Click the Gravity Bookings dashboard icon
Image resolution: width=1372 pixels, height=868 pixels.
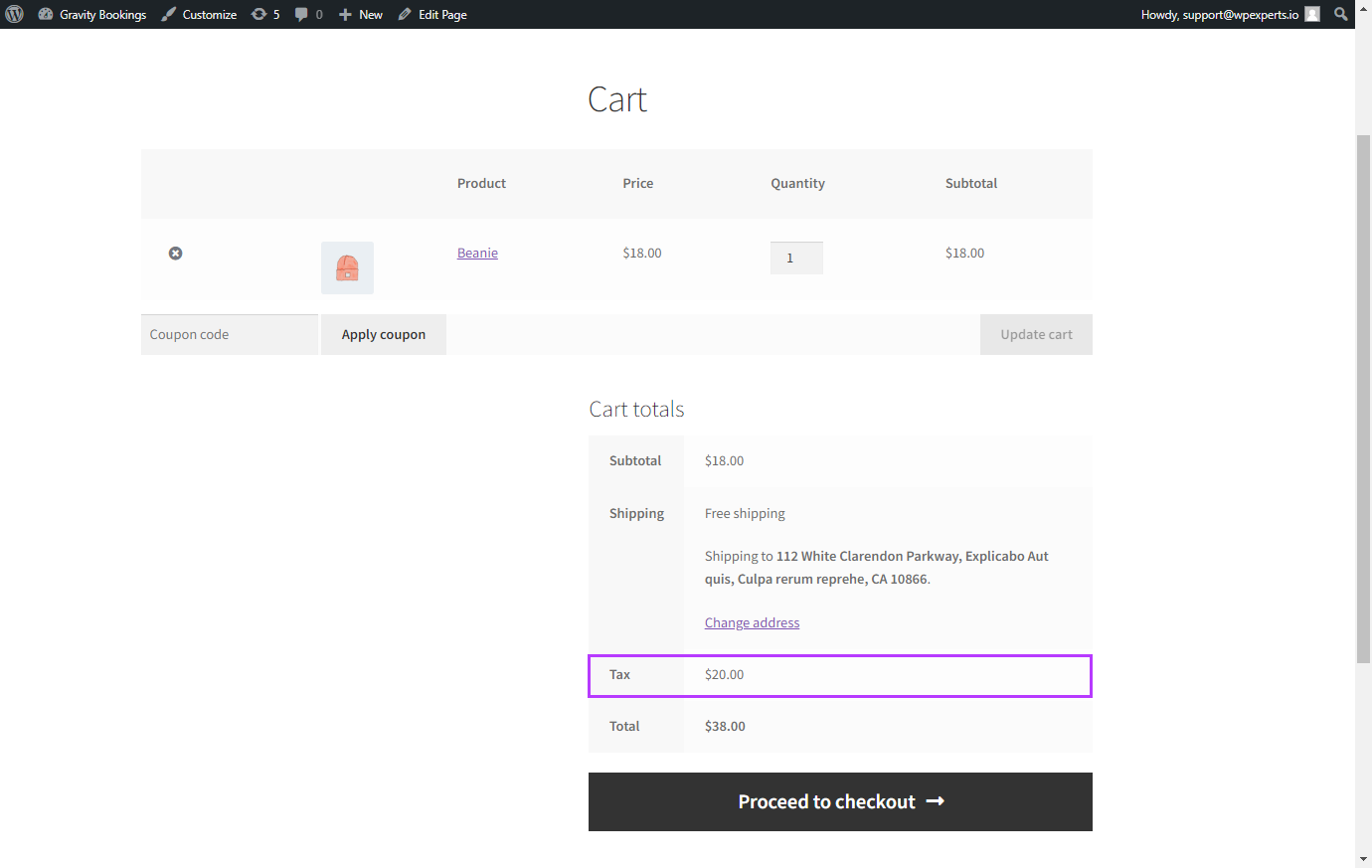tap(46, 14)
